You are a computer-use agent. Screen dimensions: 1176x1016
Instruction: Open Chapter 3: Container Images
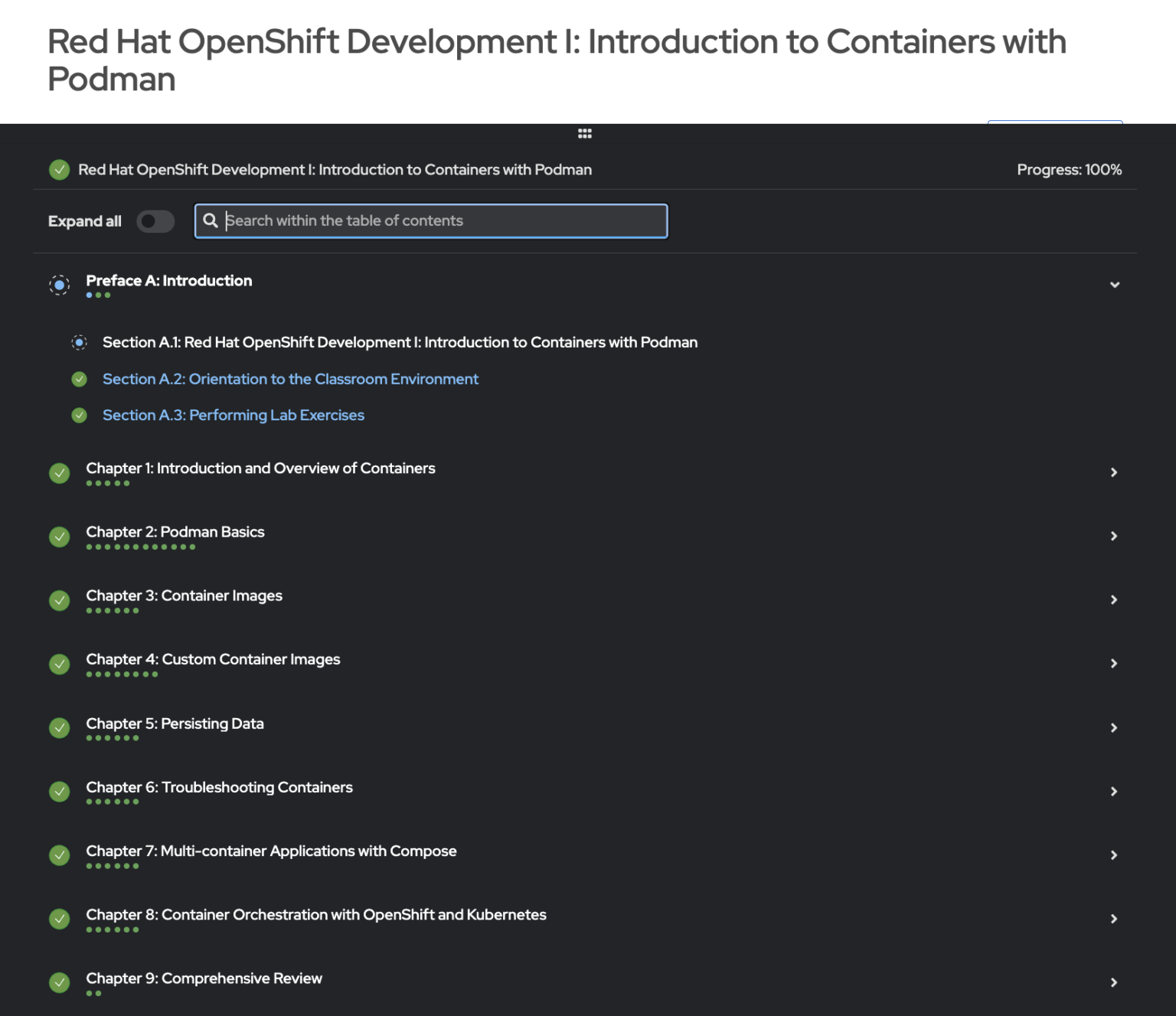184,596
